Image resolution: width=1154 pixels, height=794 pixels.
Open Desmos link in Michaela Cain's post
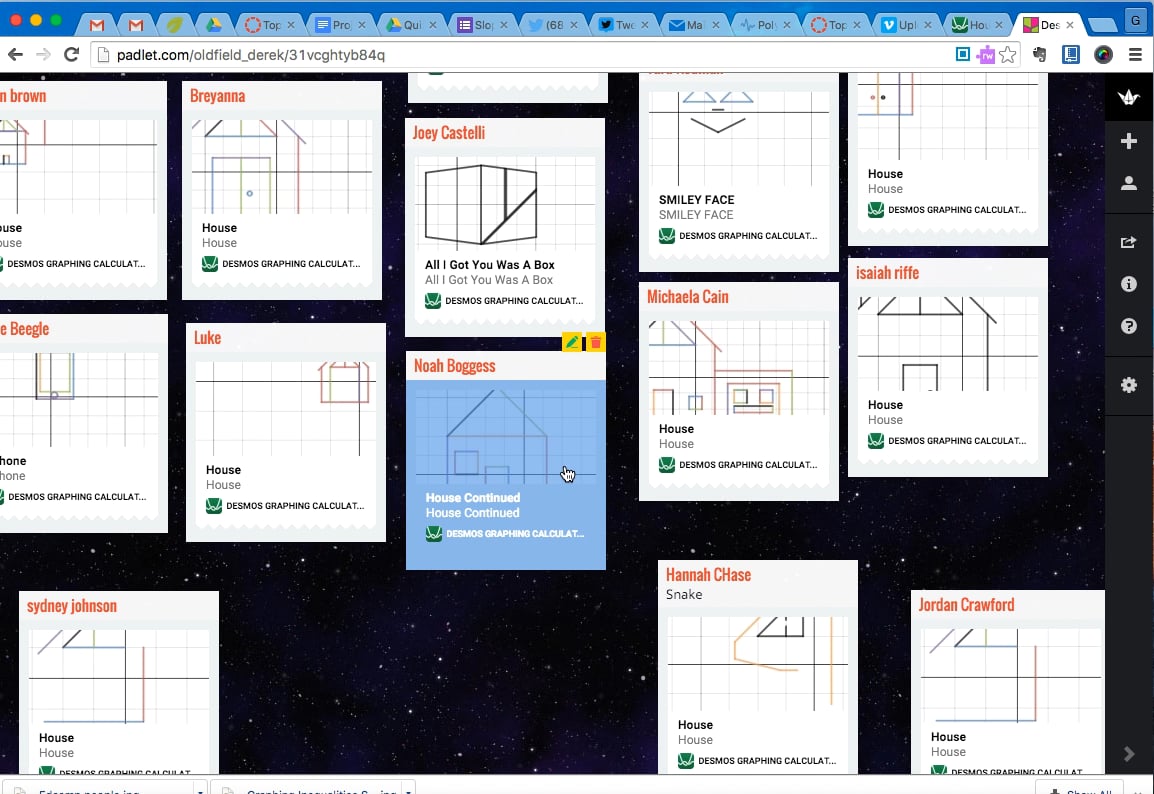(738, 465)
